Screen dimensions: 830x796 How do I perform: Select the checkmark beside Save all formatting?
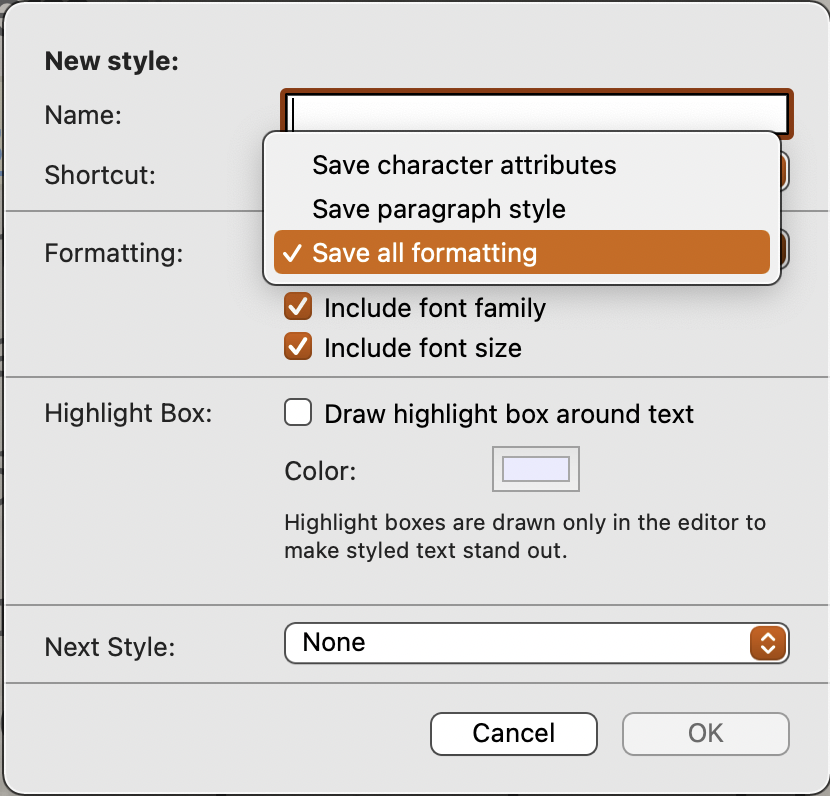click(x=292, y=253)
